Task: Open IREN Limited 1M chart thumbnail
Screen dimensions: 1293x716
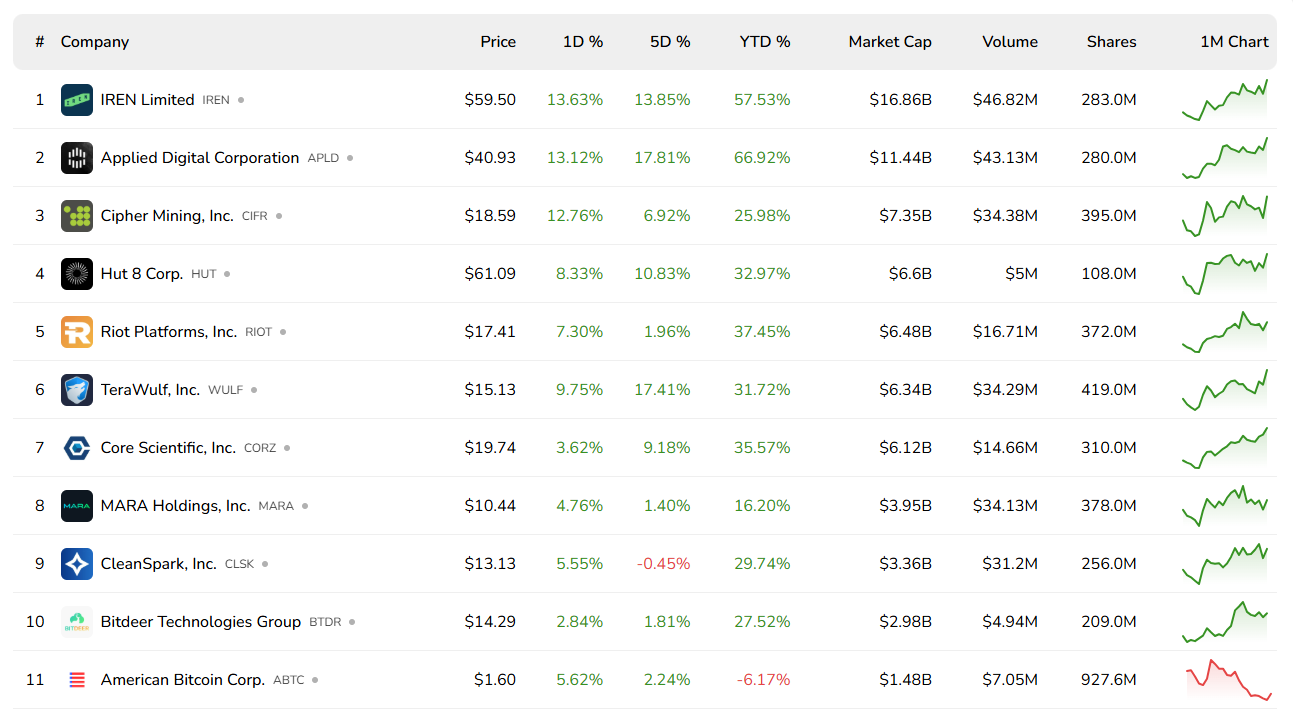Action: click(x=1224, y=100)
